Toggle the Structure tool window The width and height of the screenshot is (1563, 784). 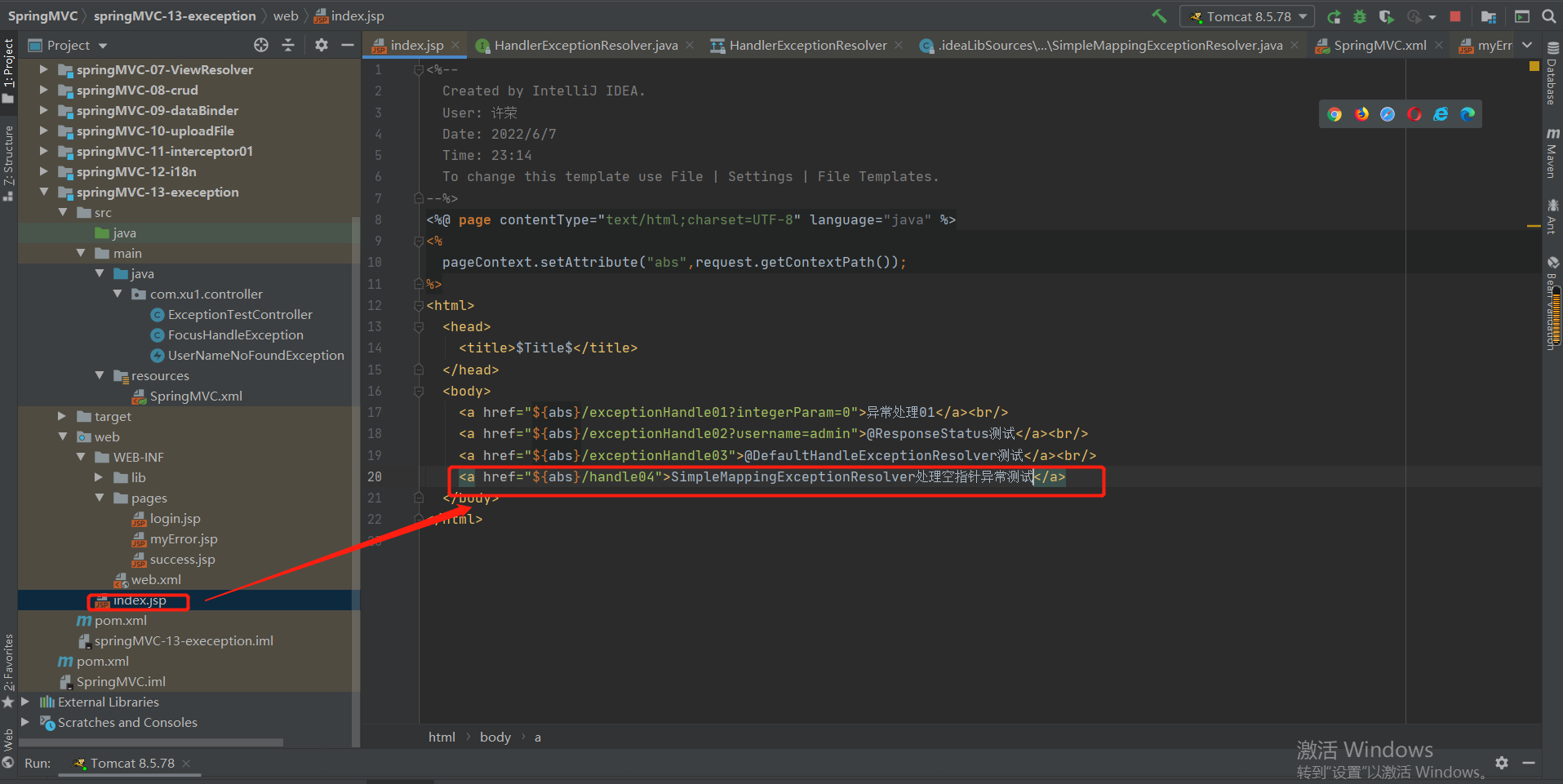[8, 163]
